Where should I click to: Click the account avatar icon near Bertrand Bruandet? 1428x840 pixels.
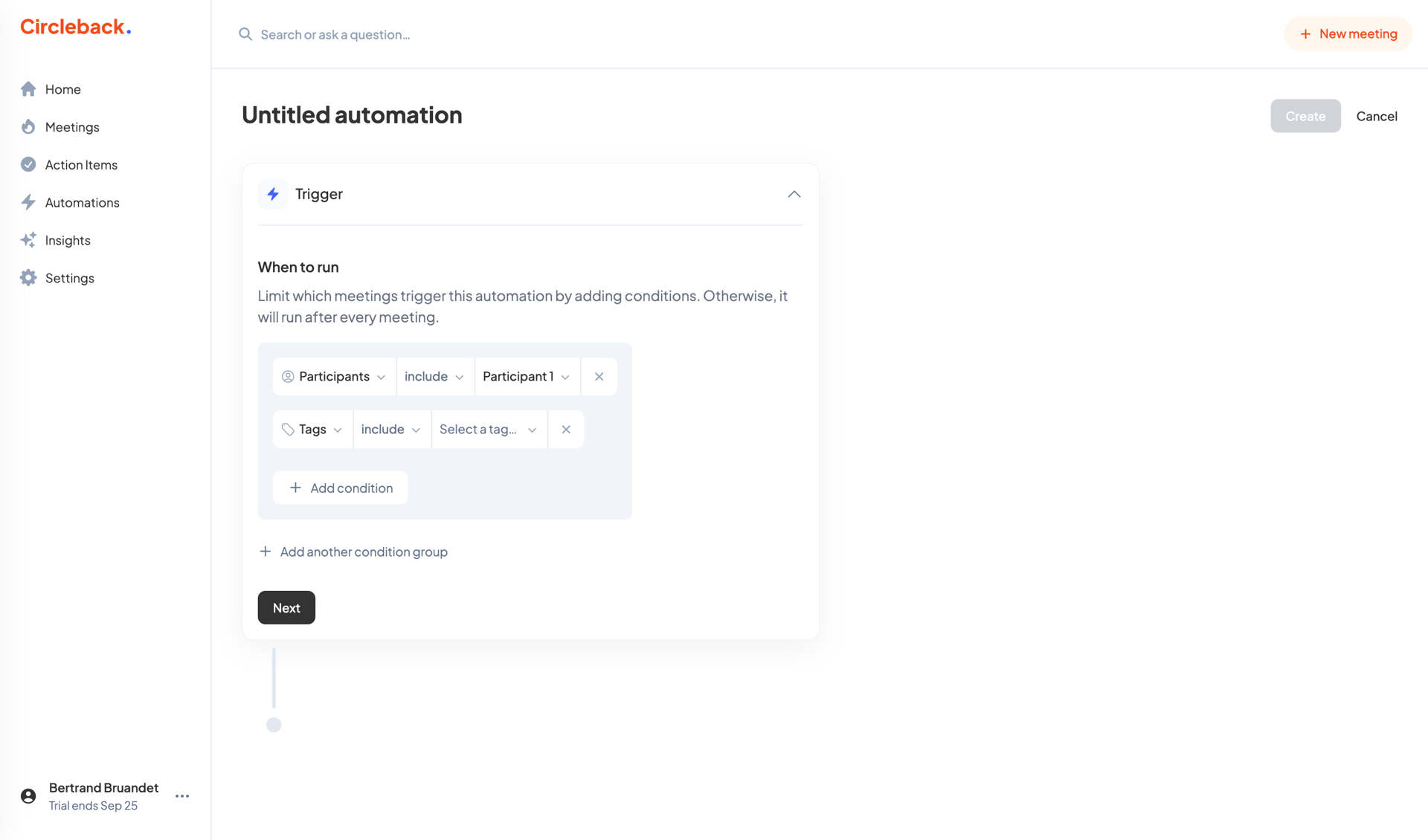(28, 795)
